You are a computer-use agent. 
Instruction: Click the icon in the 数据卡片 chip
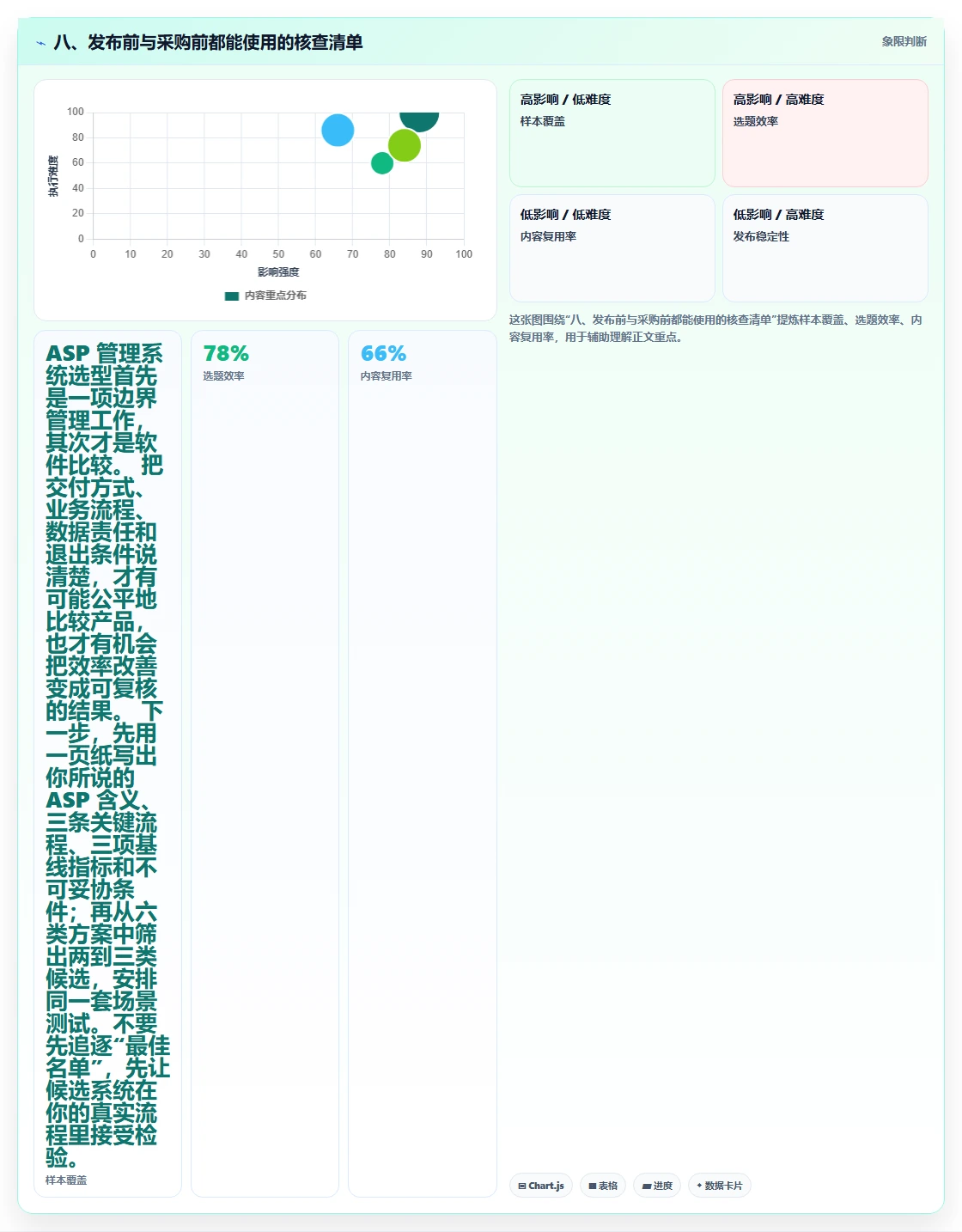(x=699, y=1186)
